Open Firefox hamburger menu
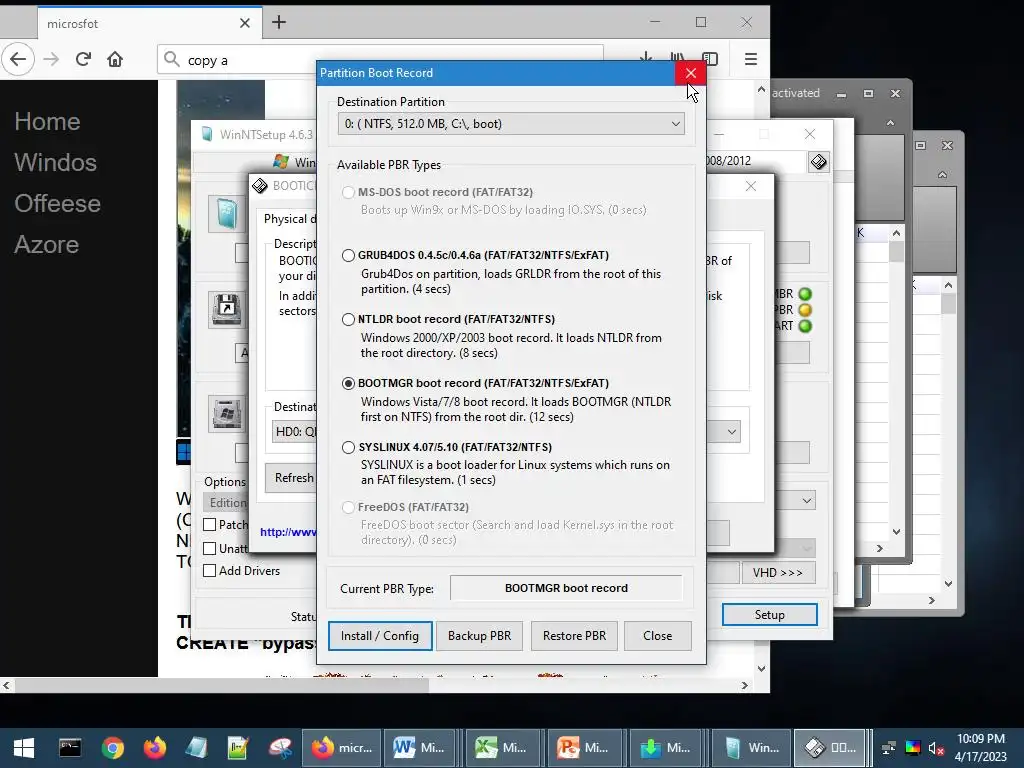 (x=750, y=59)
